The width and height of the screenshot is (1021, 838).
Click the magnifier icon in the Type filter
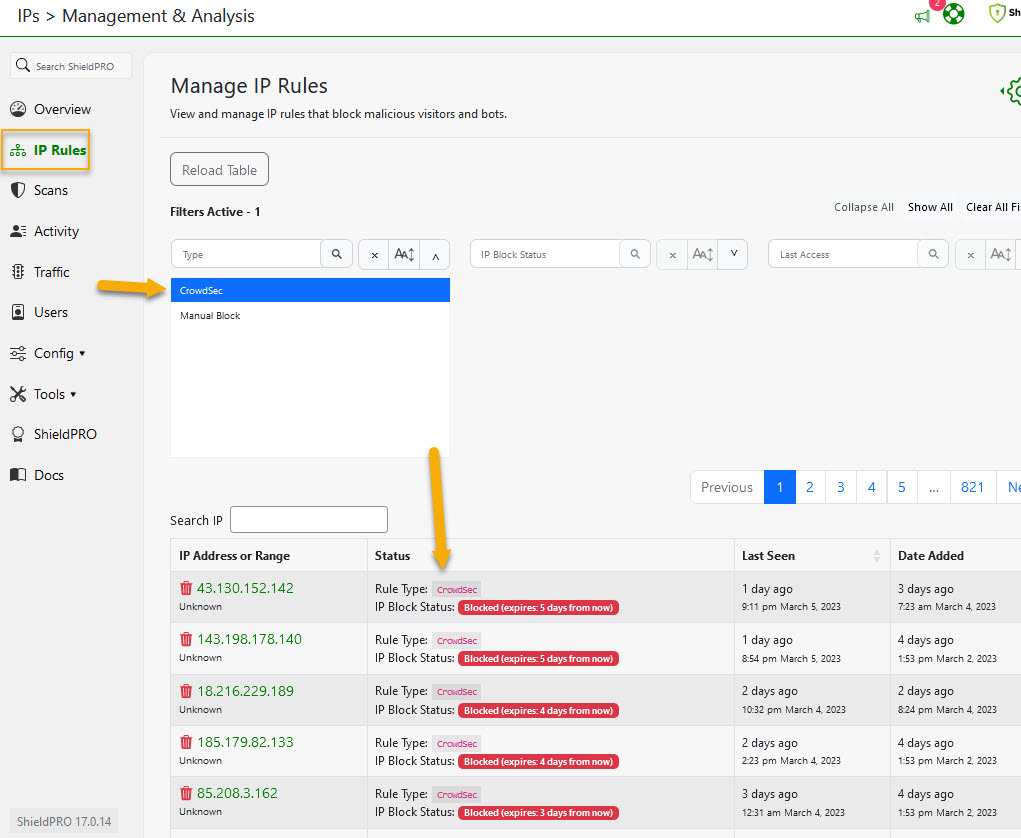pos(337,253)
